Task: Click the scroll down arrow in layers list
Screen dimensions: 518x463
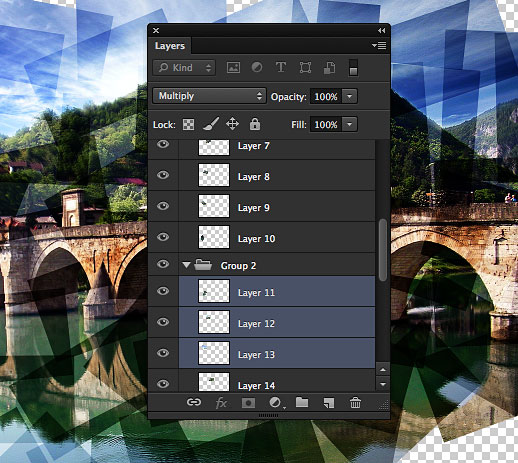Action: 383,384
